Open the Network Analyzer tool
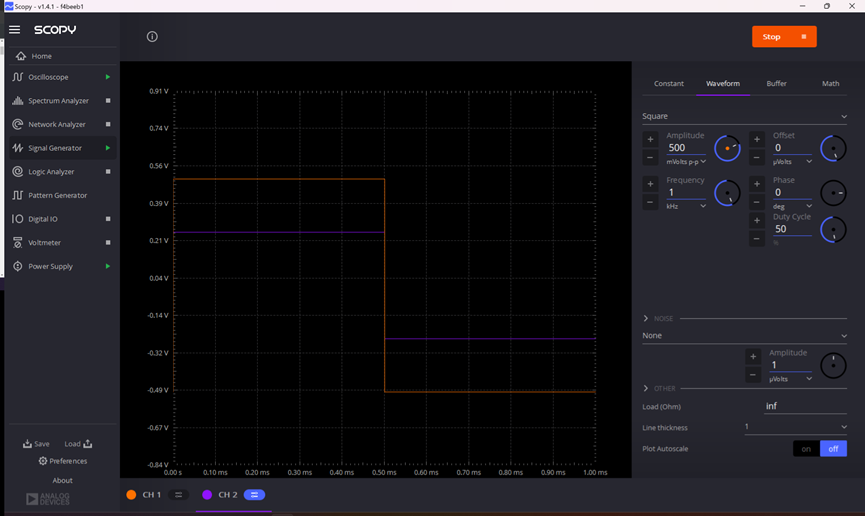Image resolution: width=865 pixels, height=516 pixels. pos(57,125)
